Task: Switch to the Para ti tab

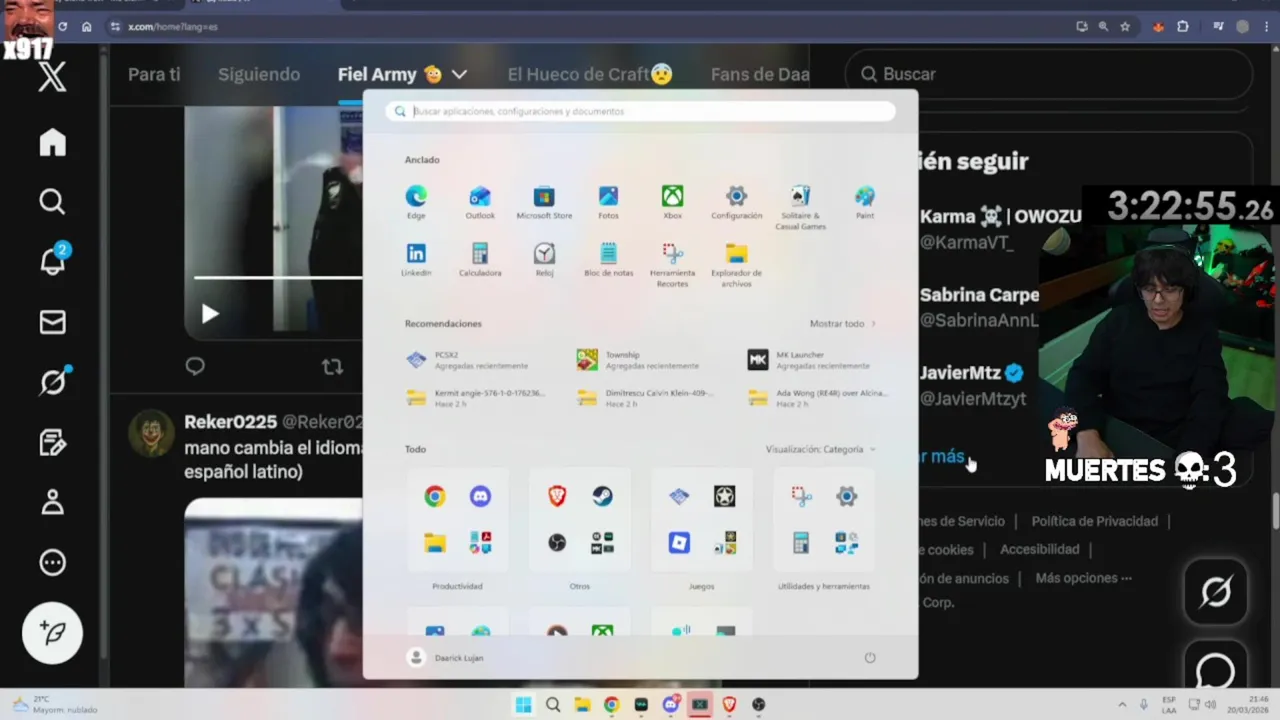Action: click(154, 74)
